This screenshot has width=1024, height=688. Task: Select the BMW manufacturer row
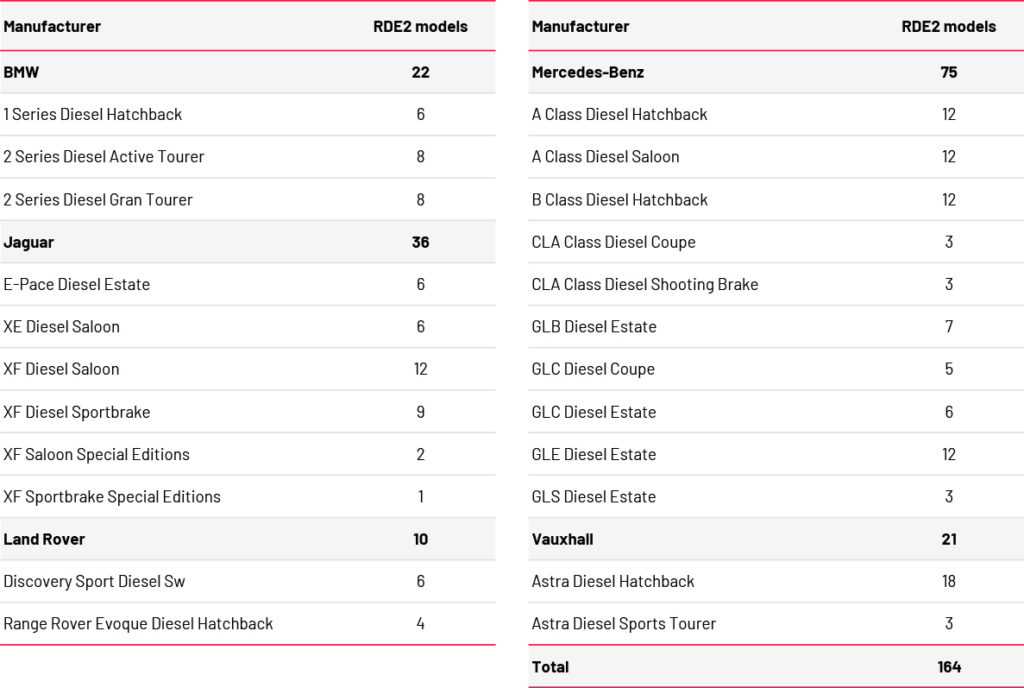coord(21,72)
